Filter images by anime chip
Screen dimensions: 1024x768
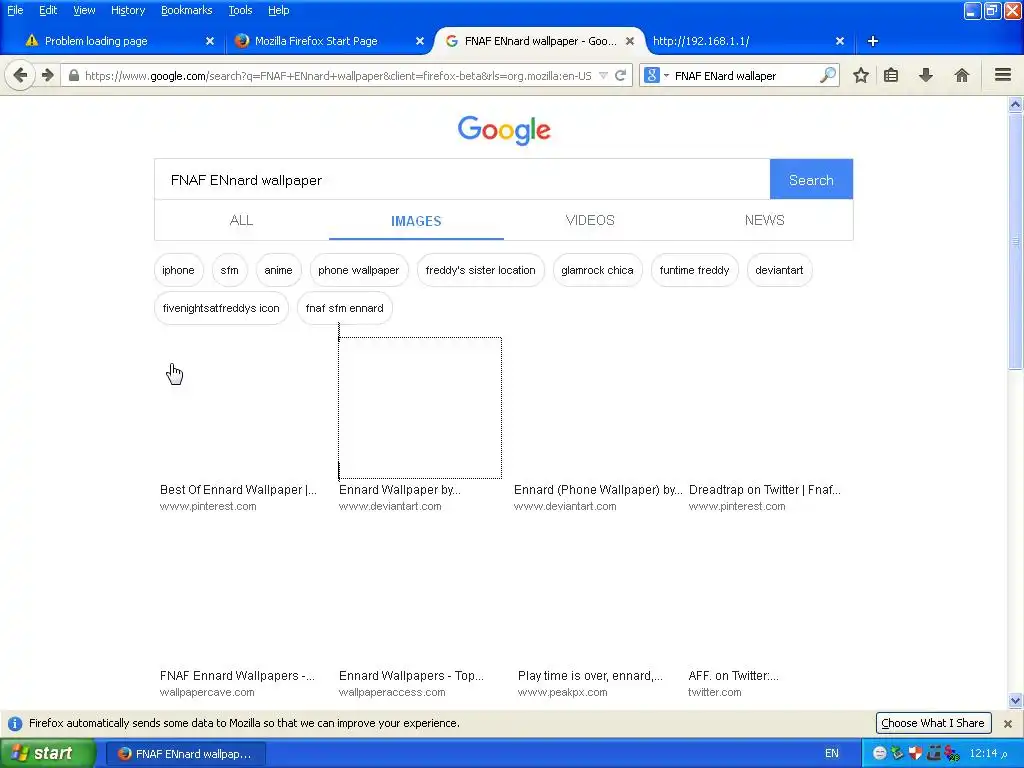(278, 270)
